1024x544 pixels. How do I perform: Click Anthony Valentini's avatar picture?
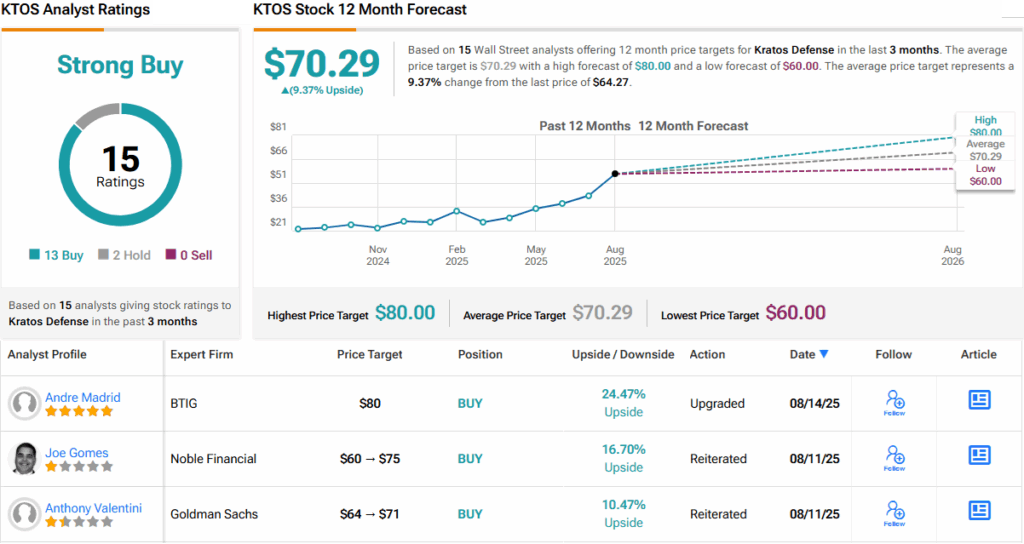pyautogui.click(x=25, y=514)
